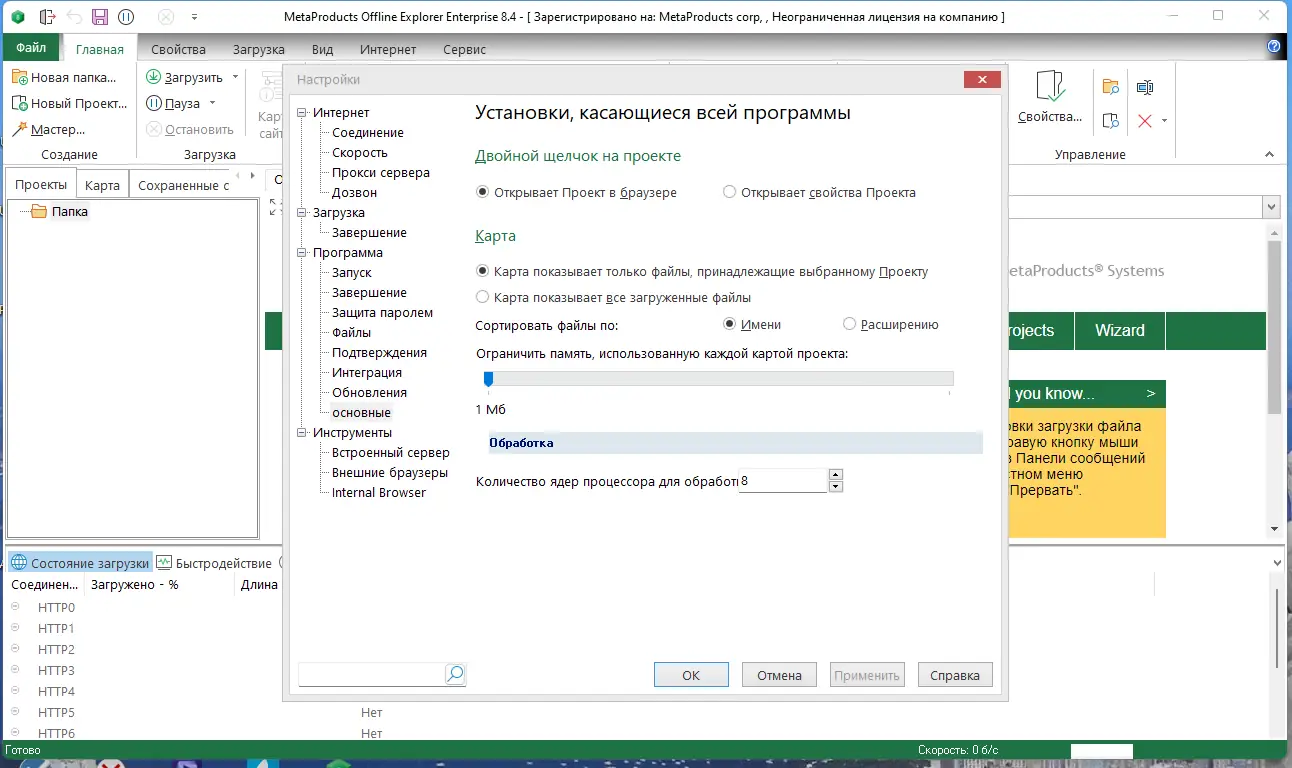Select Открывает Проект в браузере
The width and height of the screenshot is (1292, 768).
click(577, 192)
